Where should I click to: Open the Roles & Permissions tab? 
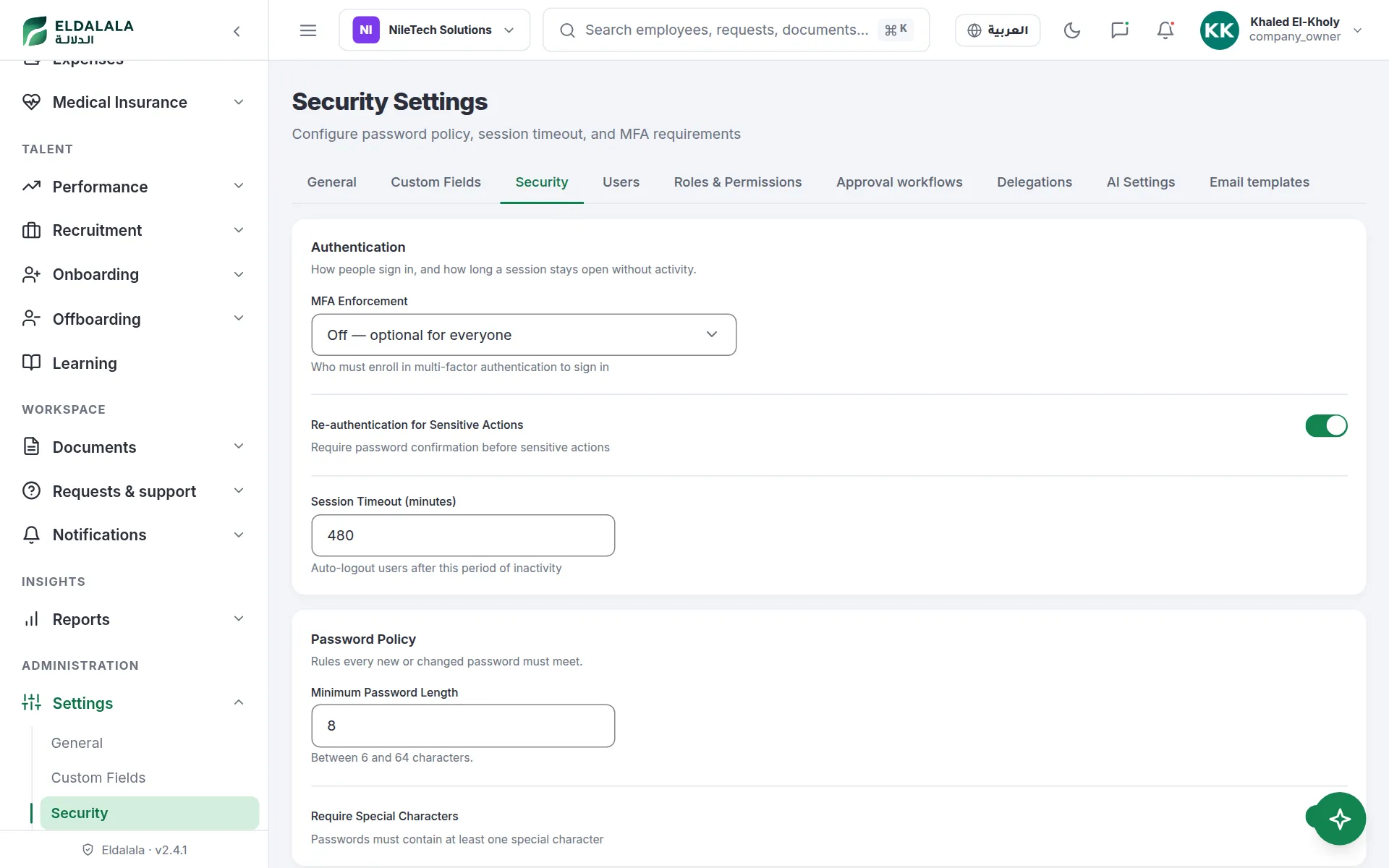(x=738, y=182)
